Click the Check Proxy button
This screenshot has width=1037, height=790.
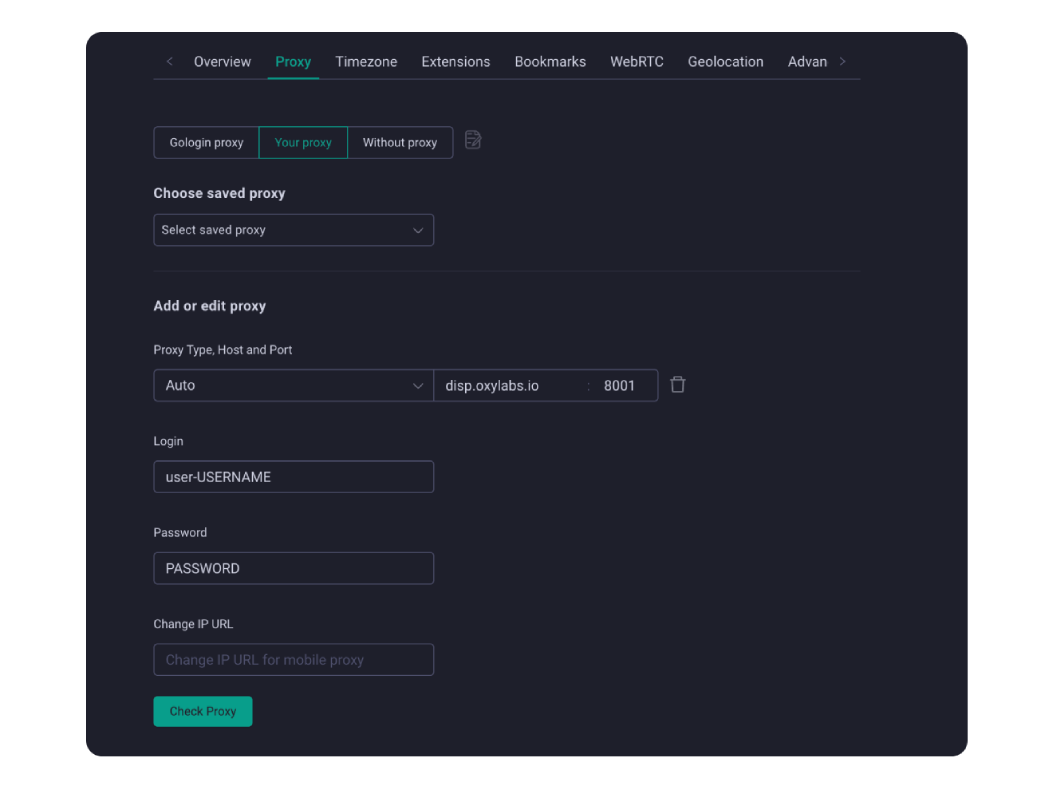coord(203,711)
